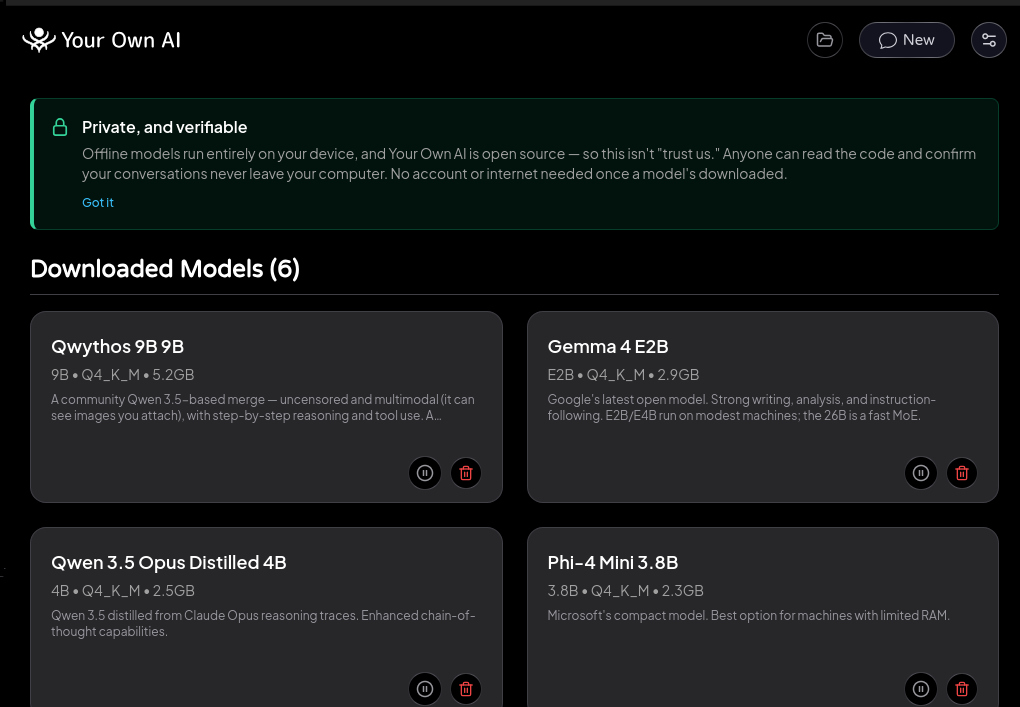Pause the Qwythos 9B 9B model
Screen dimensions: 1020x707
[425, 473]
